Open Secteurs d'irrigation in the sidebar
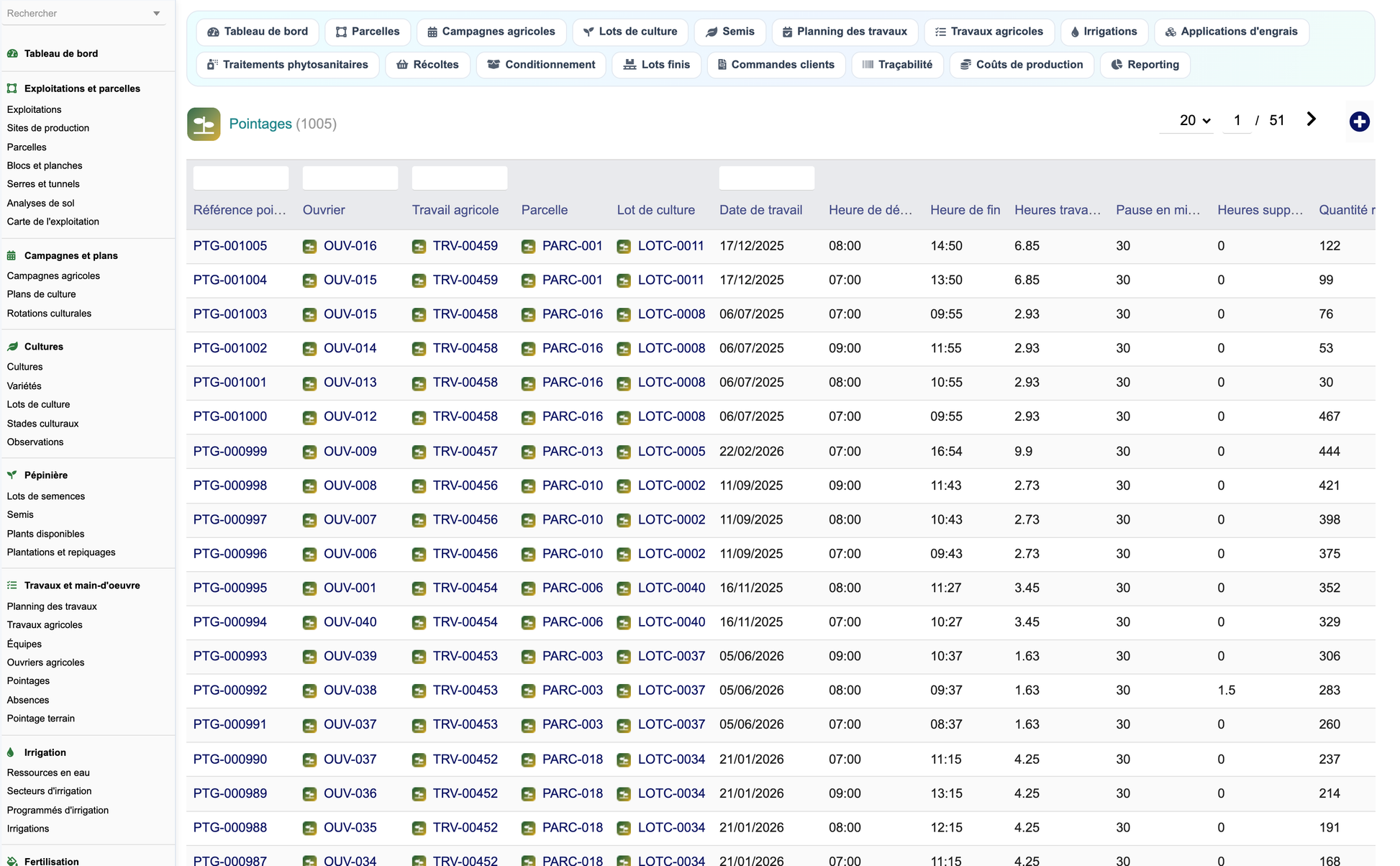This screenshot has height=866, width=1400. [x=49, y=791]
